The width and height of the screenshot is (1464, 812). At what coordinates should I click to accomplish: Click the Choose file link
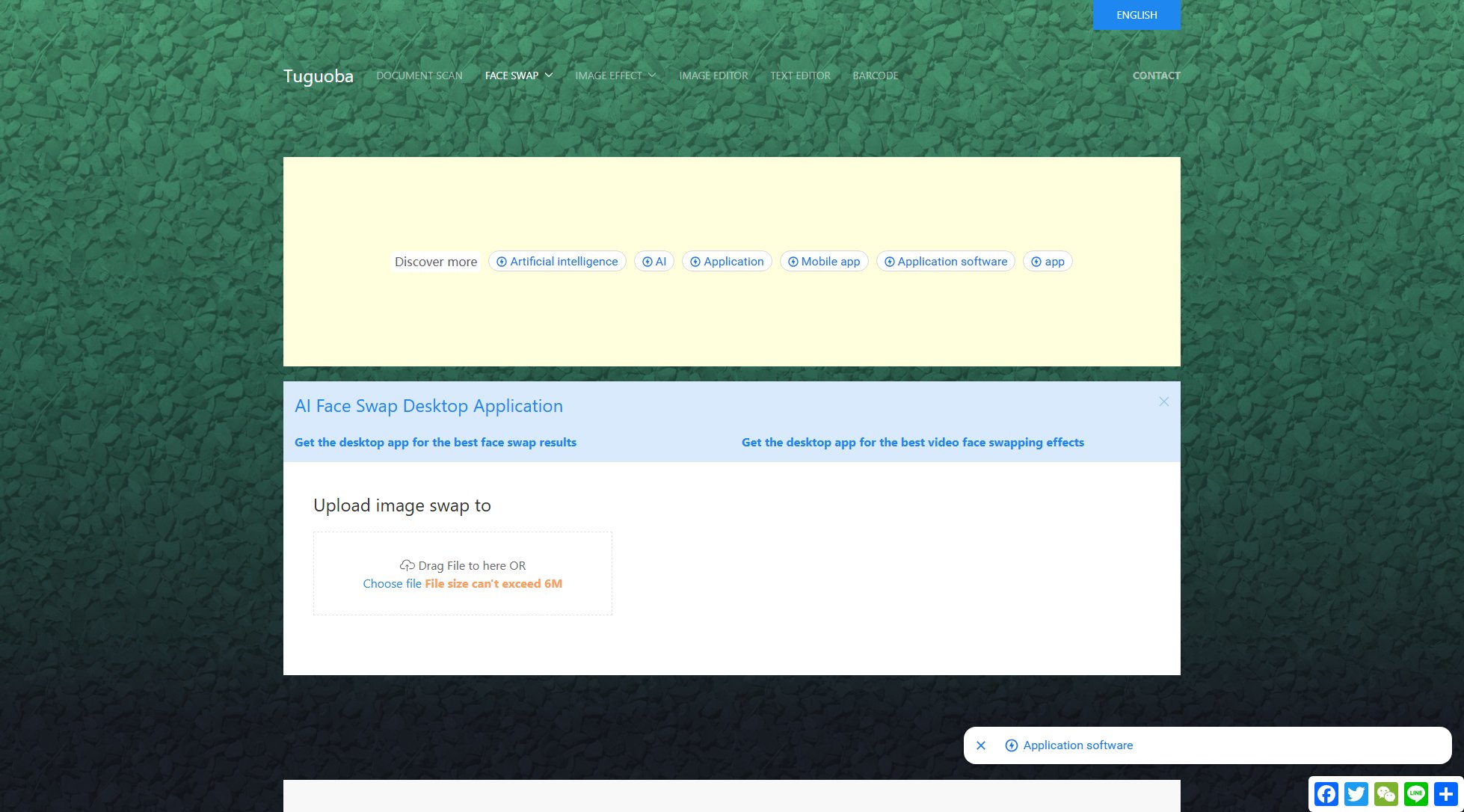click(392, 584)
